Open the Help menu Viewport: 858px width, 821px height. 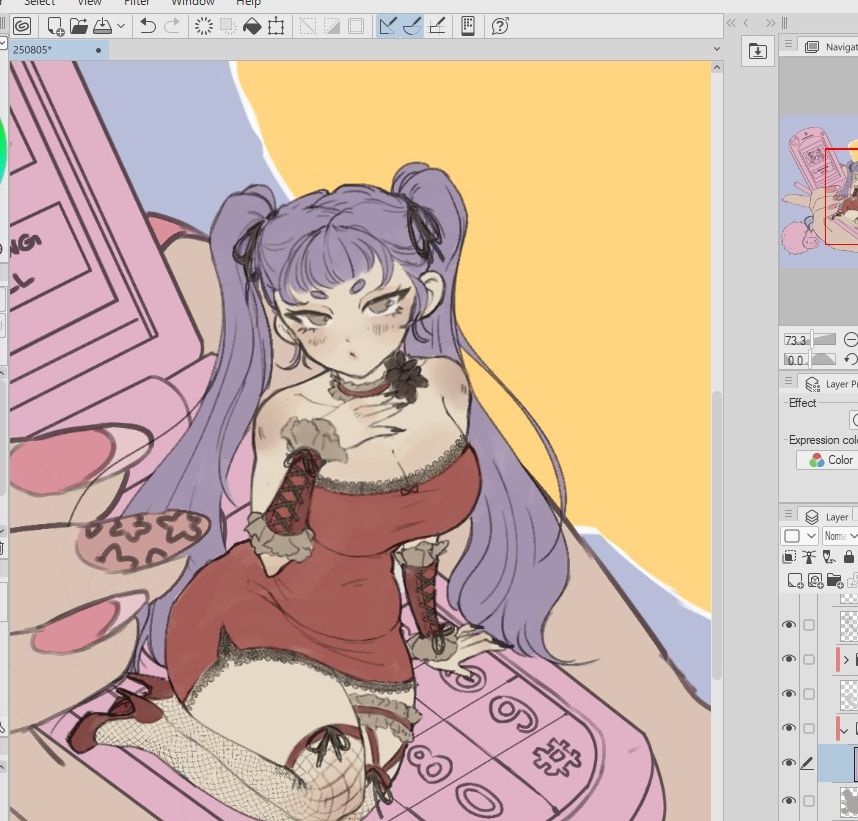point(248,3)
